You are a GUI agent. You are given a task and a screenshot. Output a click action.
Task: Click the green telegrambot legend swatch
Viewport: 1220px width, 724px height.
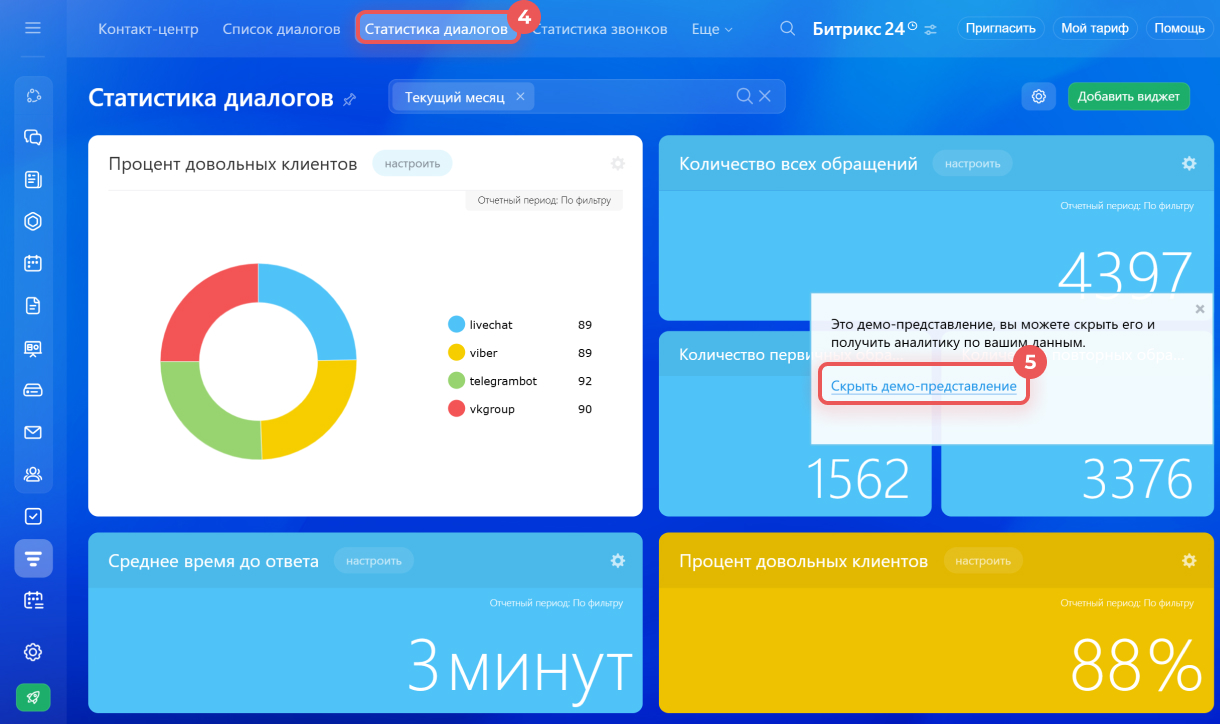pos(457,380)
